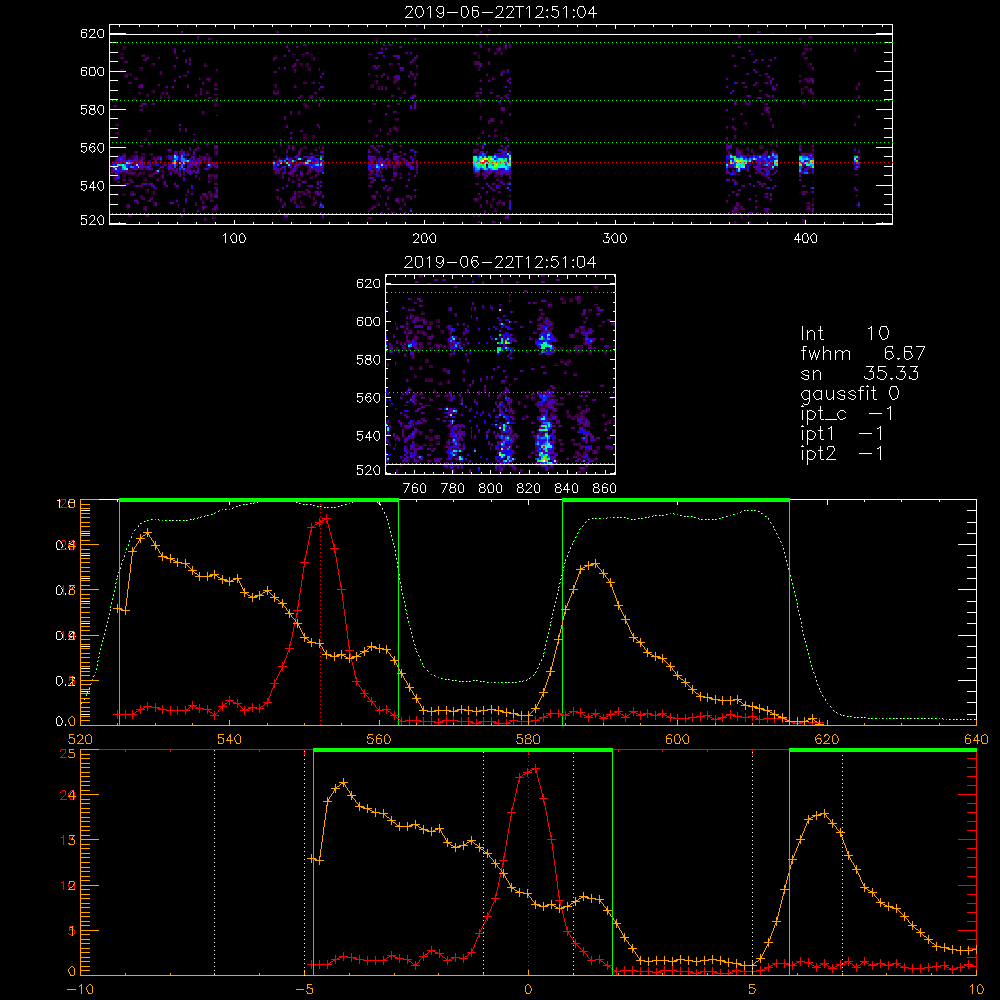Click x-axis label 560 on profile plot
Image resolution: width=1000 pixels, height=1000 pixels.
point(379,740)
